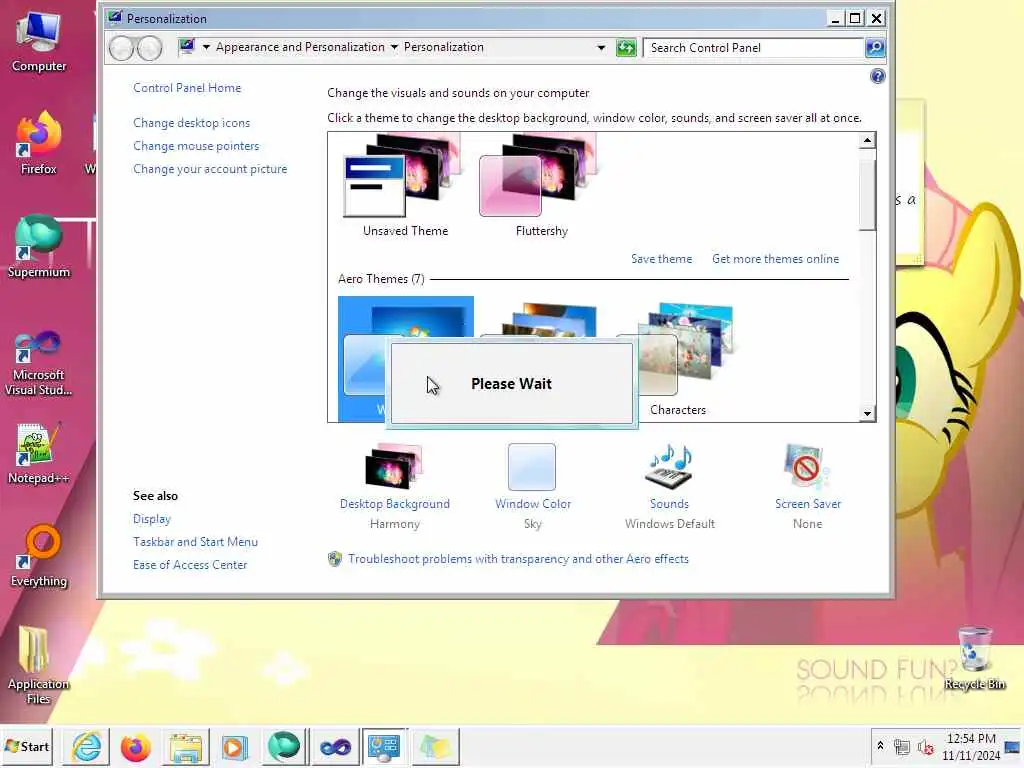
Task: Open the clock showing 12:54 PM
Action: pyautogui.click(x=971, y=746)
